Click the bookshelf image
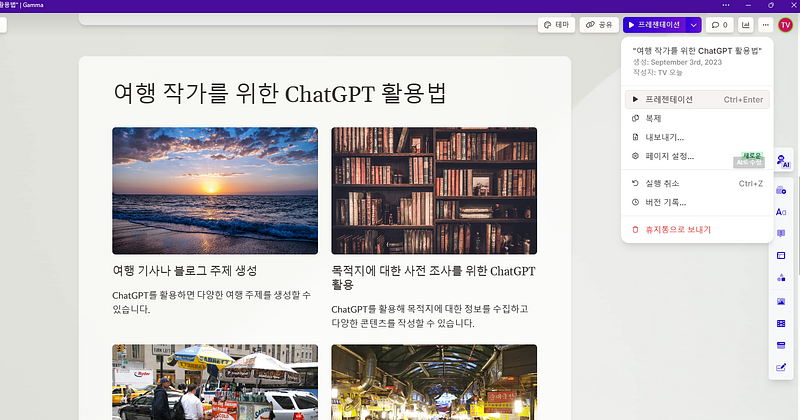 (434, 190)
